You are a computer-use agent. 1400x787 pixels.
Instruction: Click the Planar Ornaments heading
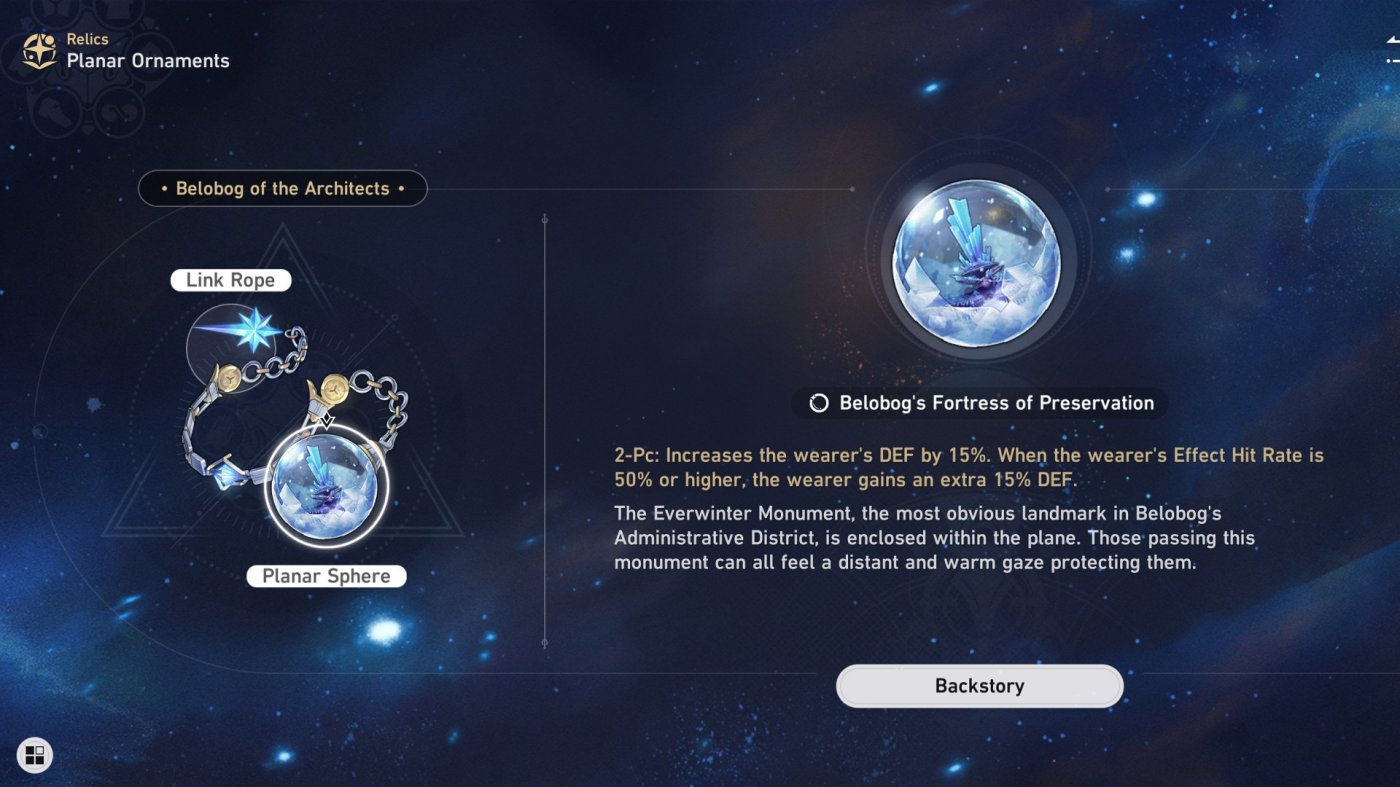(x=148, y=61)
